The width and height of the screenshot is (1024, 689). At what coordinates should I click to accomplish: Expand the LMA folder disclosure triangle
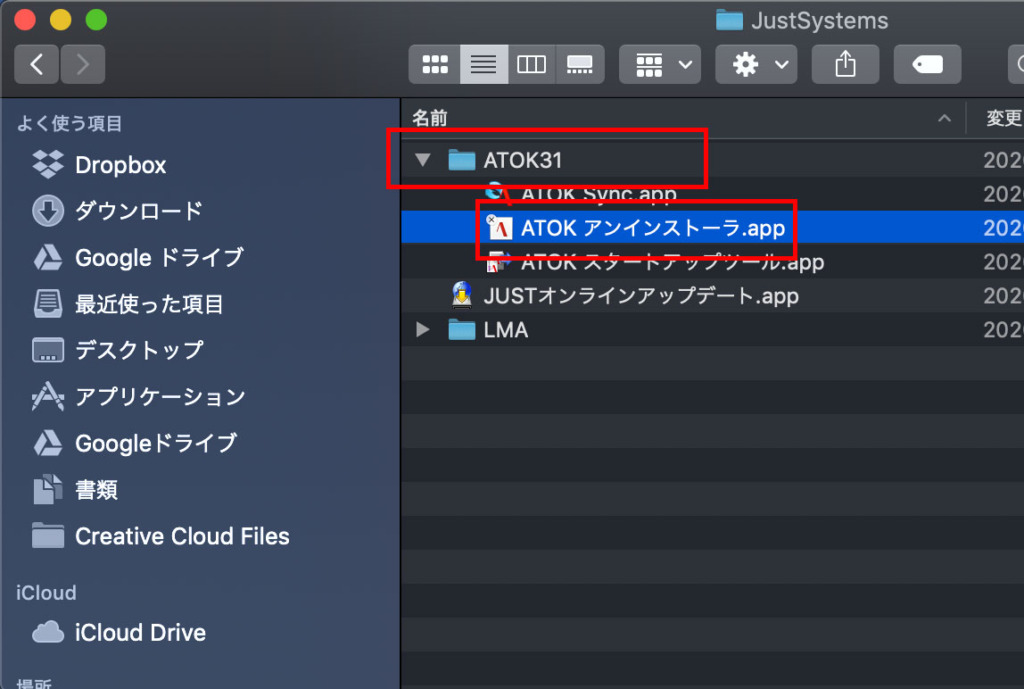pos(423,330)
